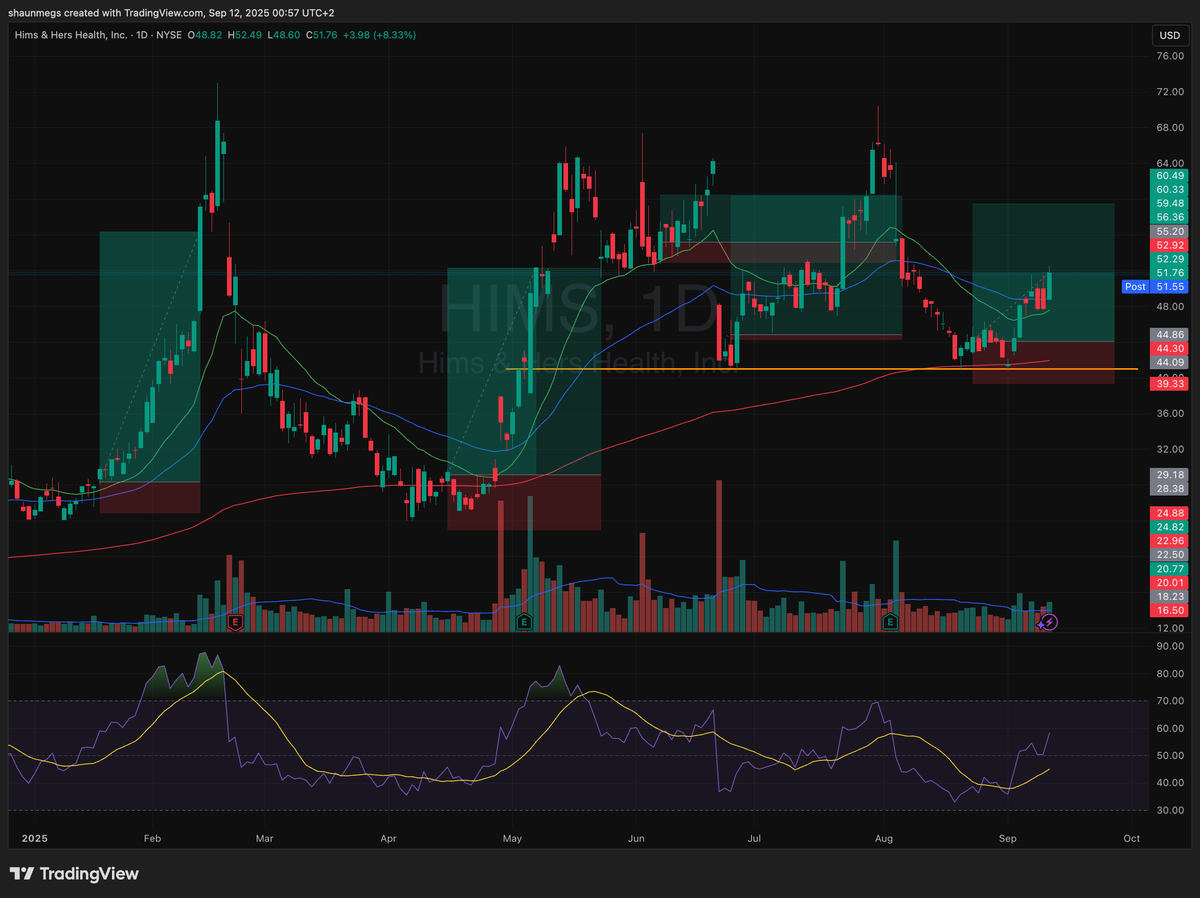1200x898 pixels.
Task: Click the Aug label on time axis
Action: tap(883, 838)
